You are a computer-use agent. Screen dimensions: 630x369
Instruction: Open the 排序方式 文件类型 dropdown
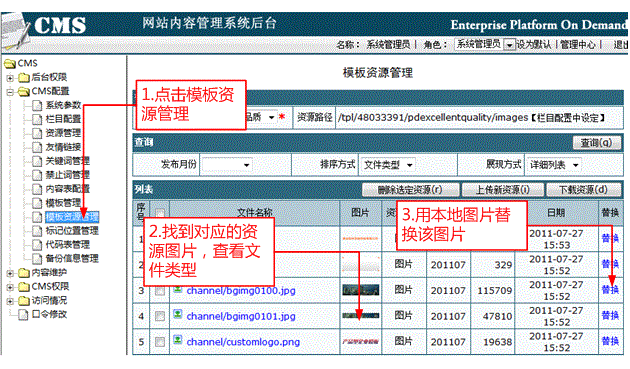pos(387,165)
